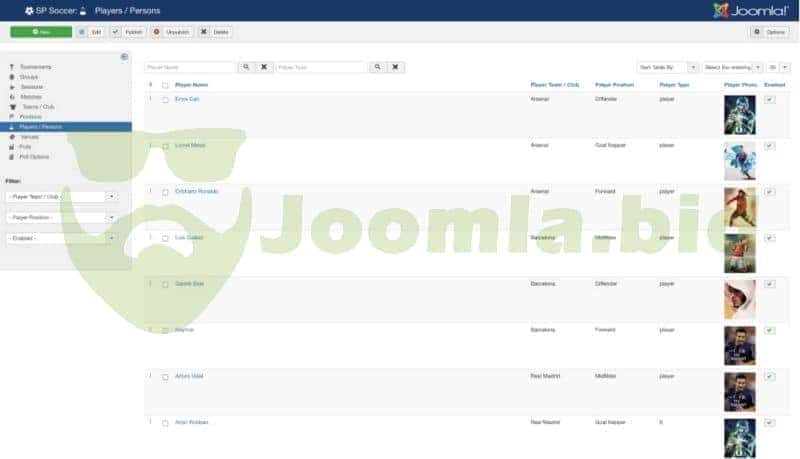Viewport: 800px width, 459px height.
Task: Click the Joomla logo in the header
Action: (x=751, y=10)
